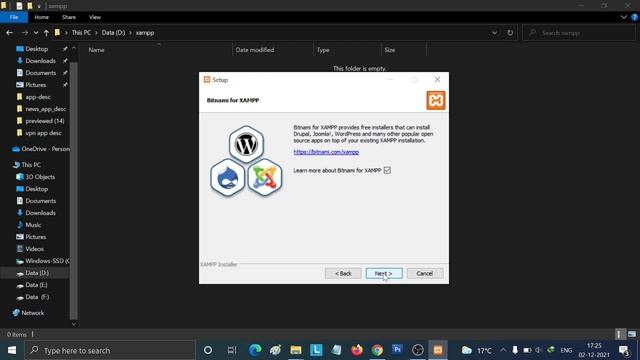Open news_app_desc folder in sidebar
The width and height of the screenshot is (640, 360).
pos(45,109)
